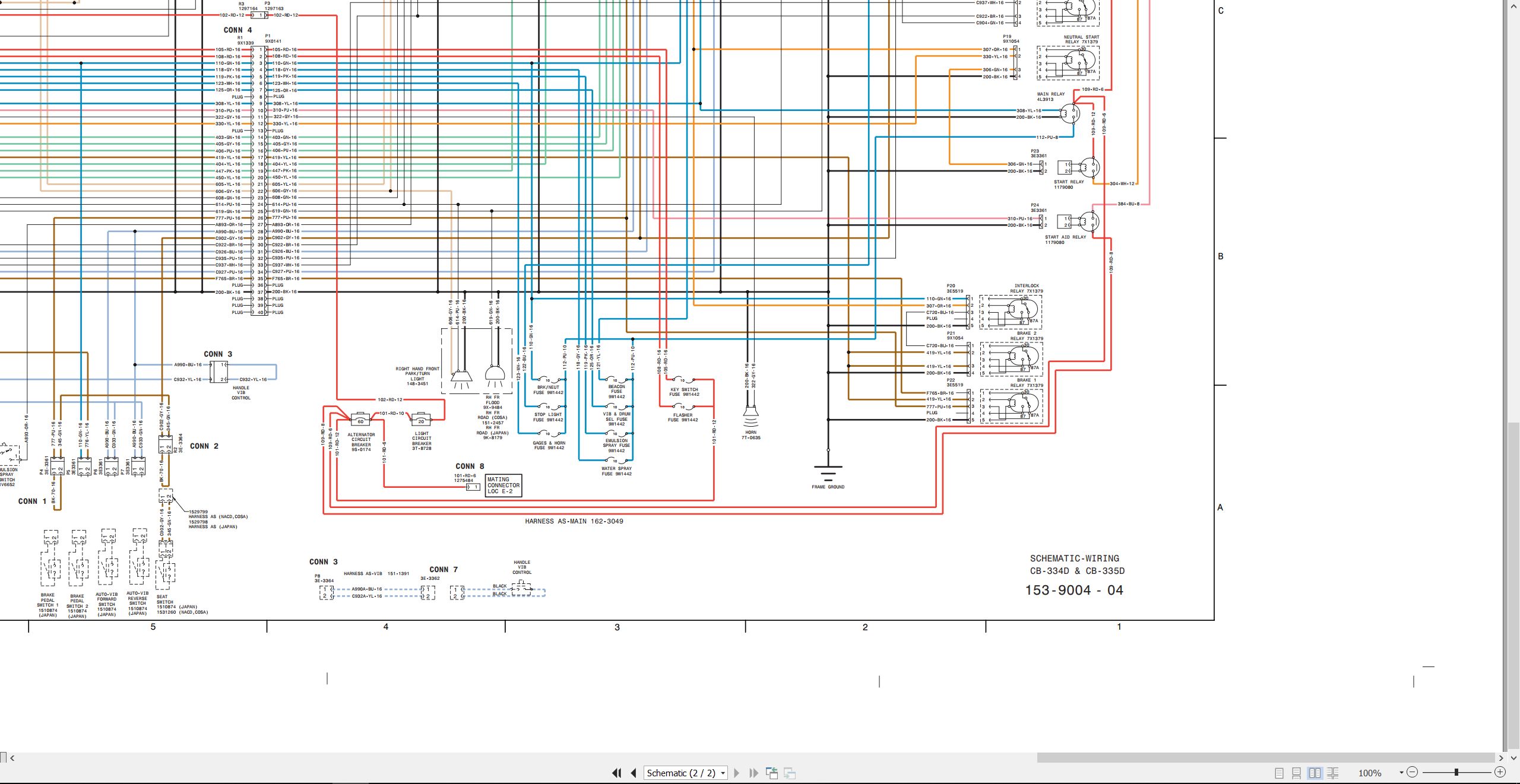Click the next view icon
This screenshot has height=784, width=1520.
(x=790, y=773)
